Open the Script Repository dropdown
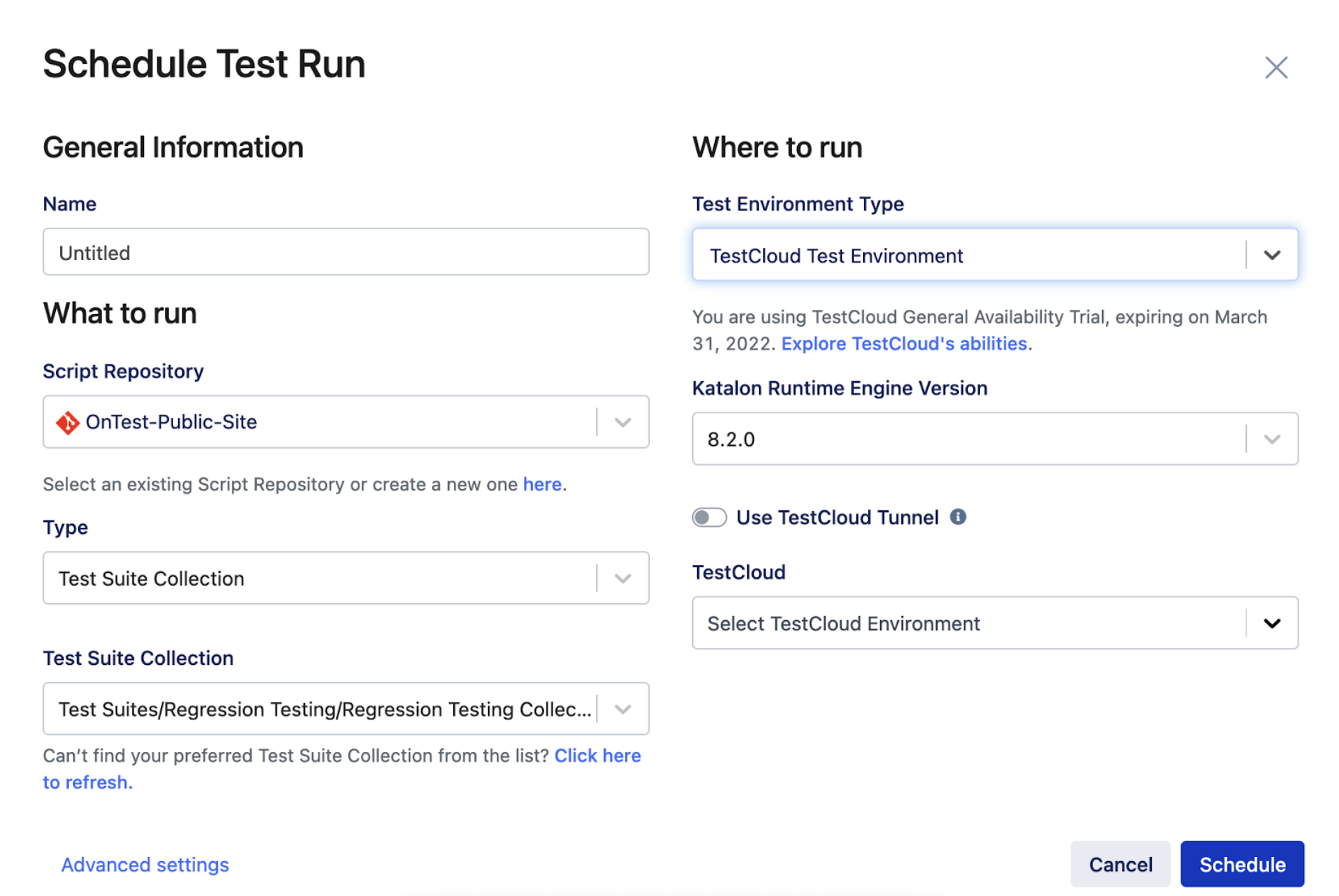 coord(346,422)
